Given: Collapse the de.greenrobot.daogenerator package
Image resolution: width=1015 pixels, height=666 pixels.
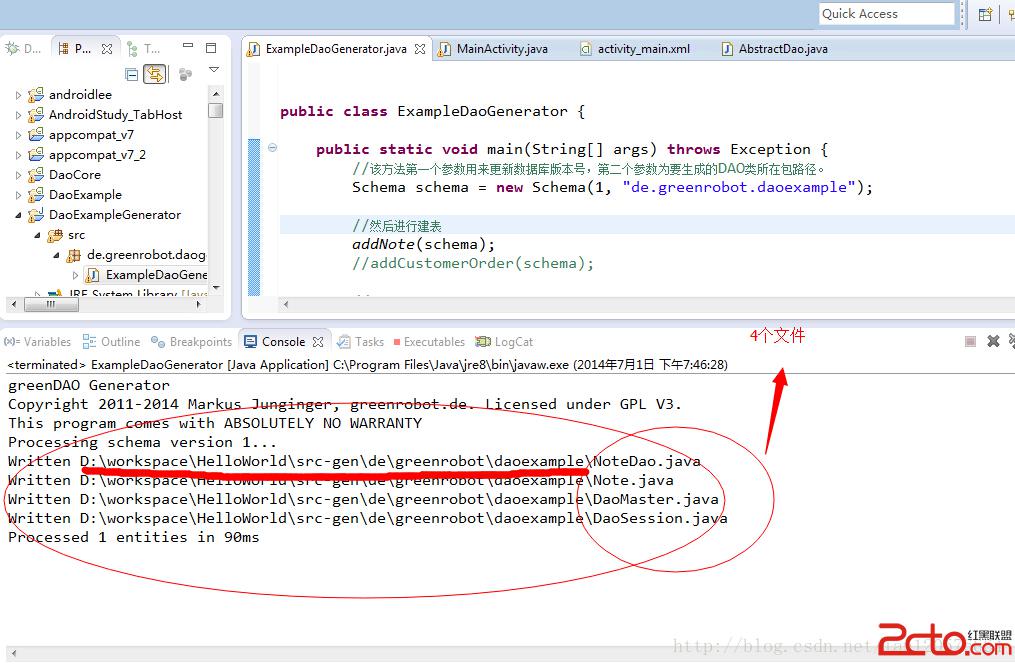Looking at the screenshot, I should pyautogui.click(x=57, y=255).
